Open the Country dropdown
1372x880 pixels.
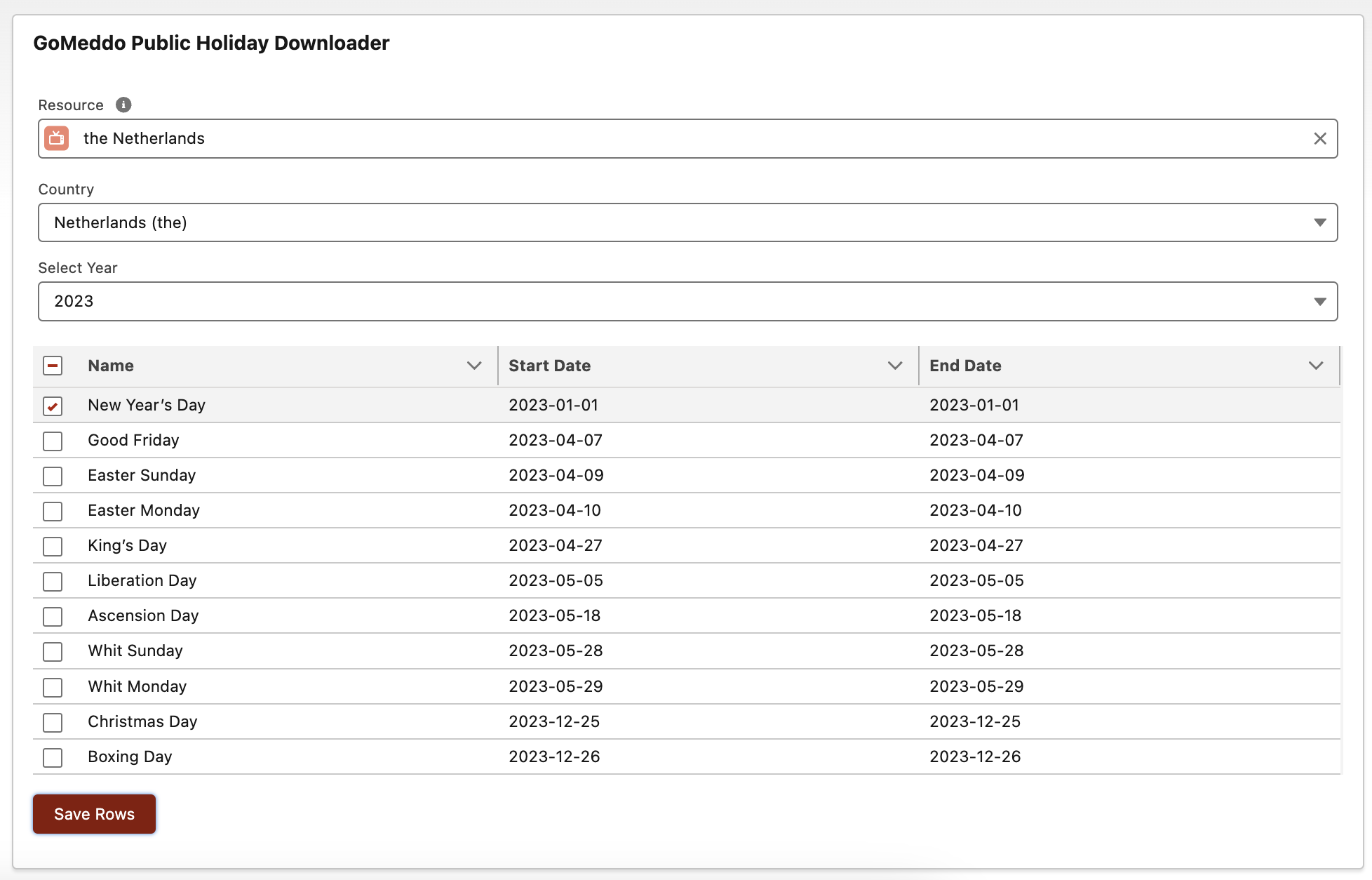[x=687, y=222]
